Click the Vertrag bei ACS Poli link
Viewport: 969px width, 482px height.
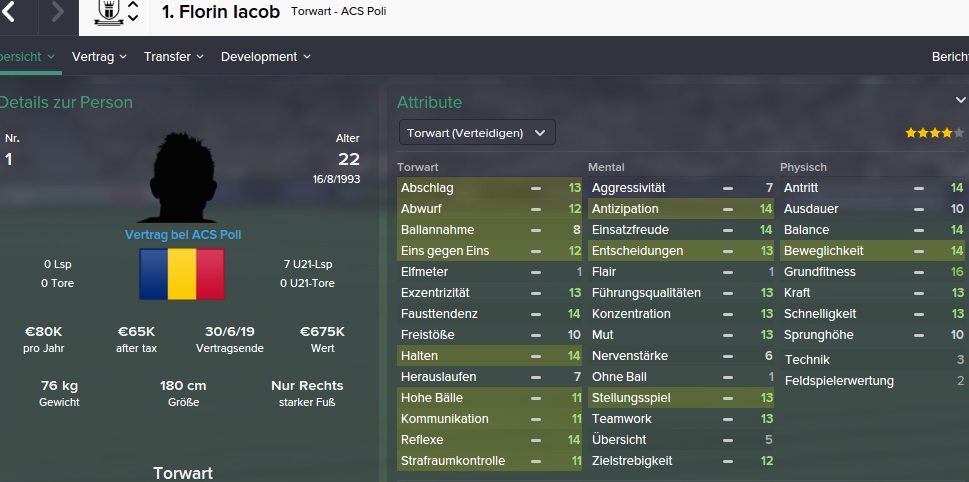[x=182, y=234]
